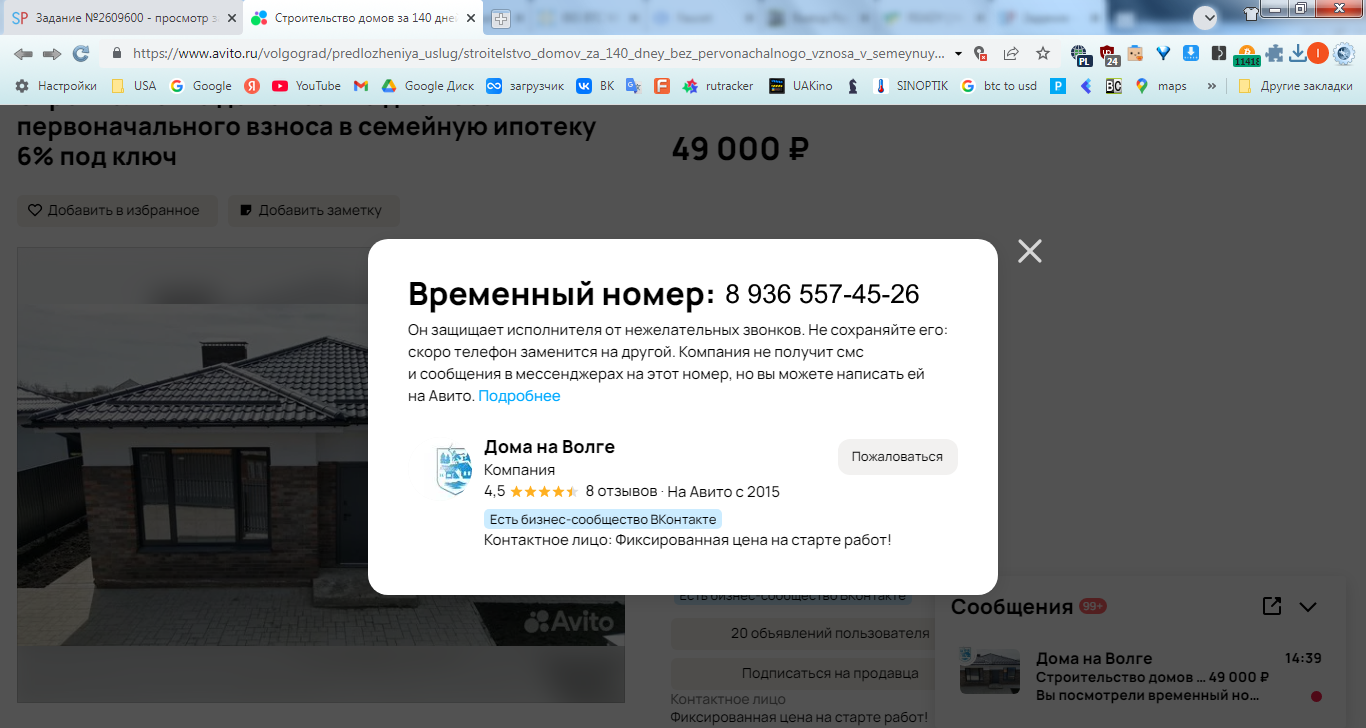The image size is (1366, 728).
Task: Expand the address bar dropdown arrow
Action: click(x=959, y=54)
